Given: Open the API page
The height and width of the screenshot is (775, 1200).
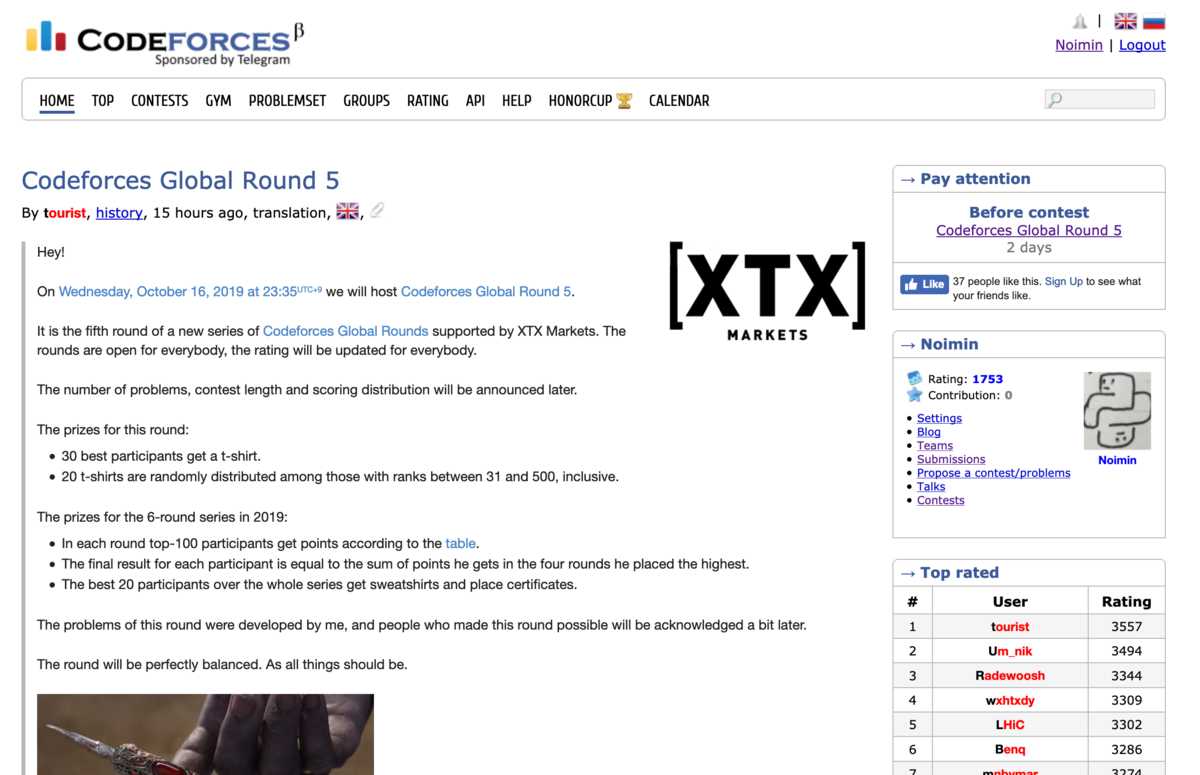Looking at the screenshot, I should 475,100.
